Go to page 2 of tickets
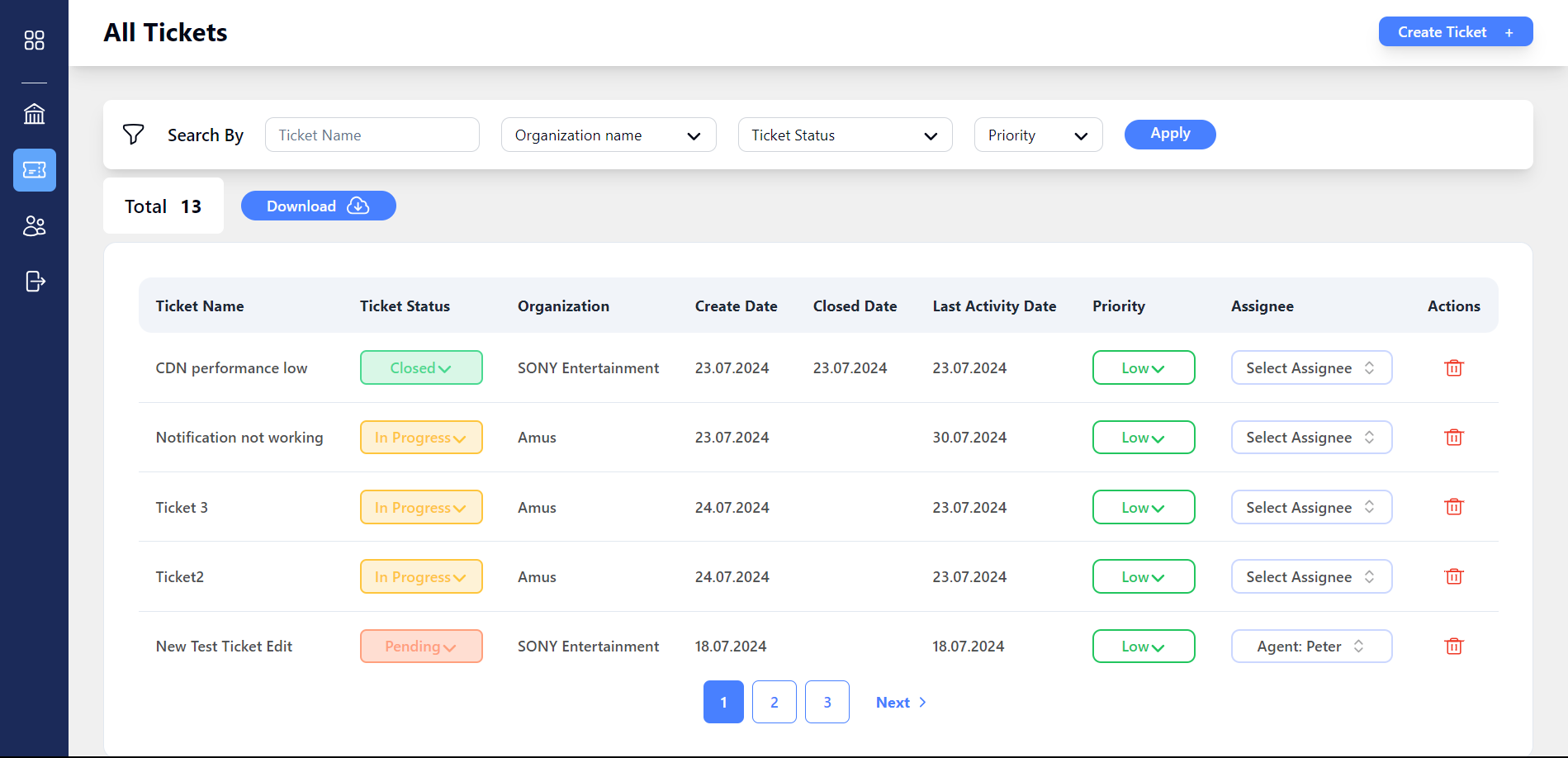This screenshot has width=1568, height=758. pos(775,702)
